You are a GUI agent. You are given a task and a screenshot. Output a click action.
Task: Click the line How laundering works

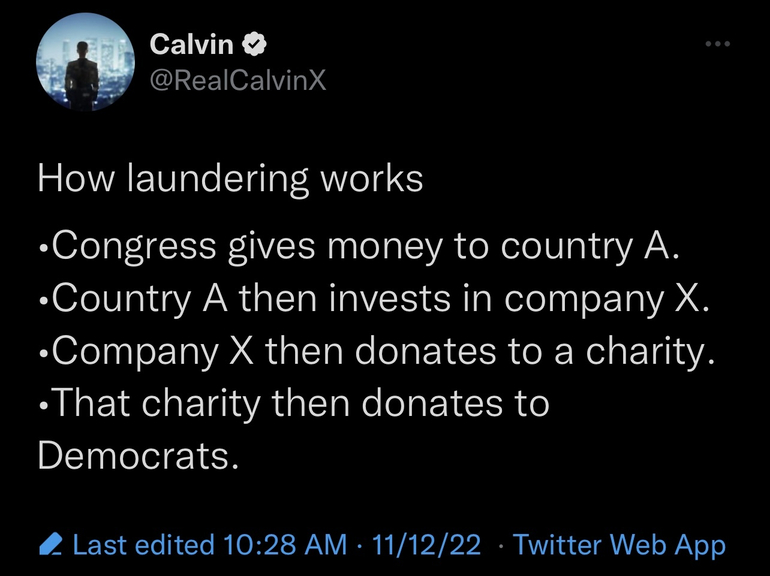point(230,180)
